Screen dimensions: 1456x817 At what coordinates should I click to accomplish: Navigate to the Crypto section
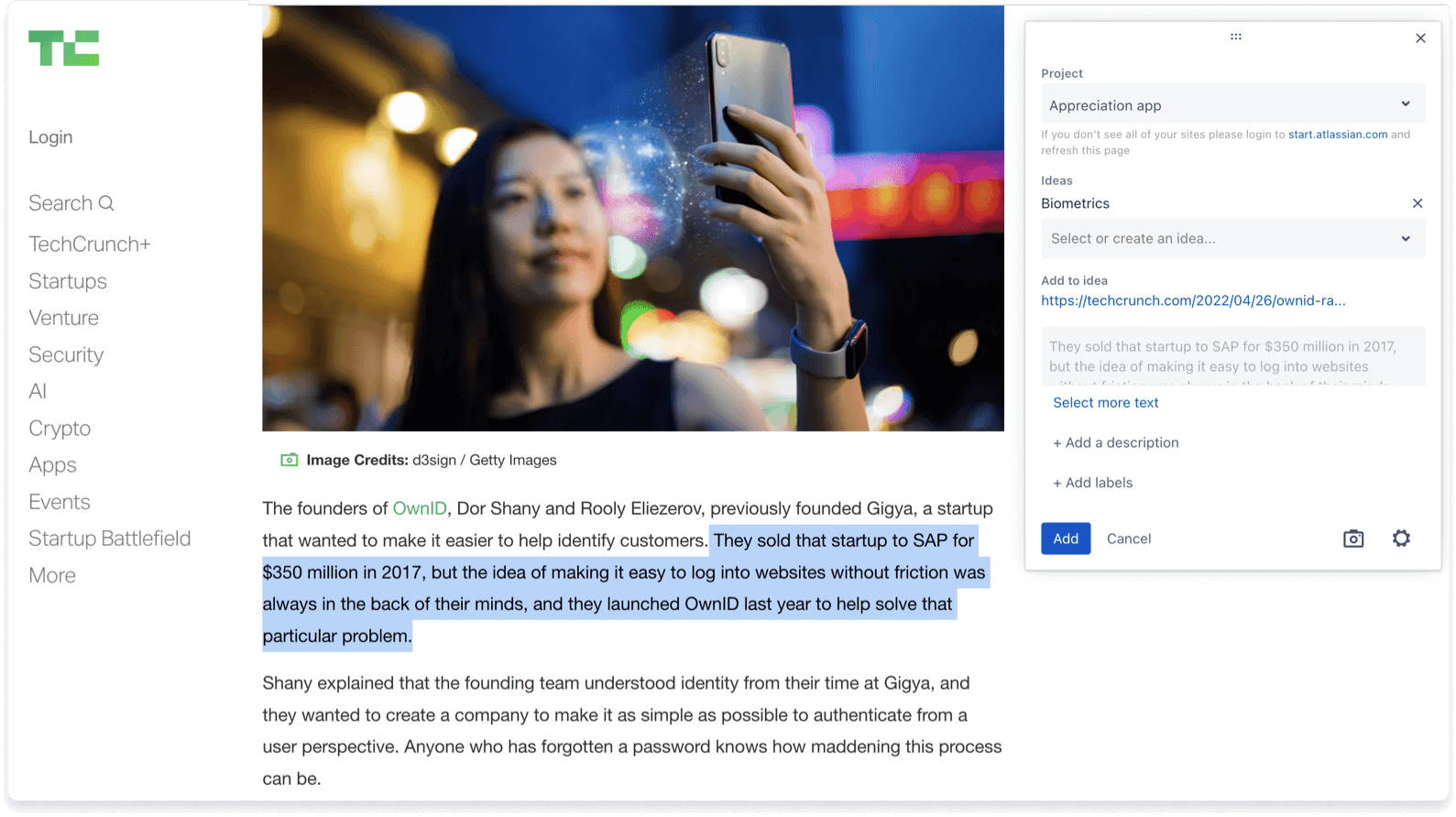pos(60,429)
